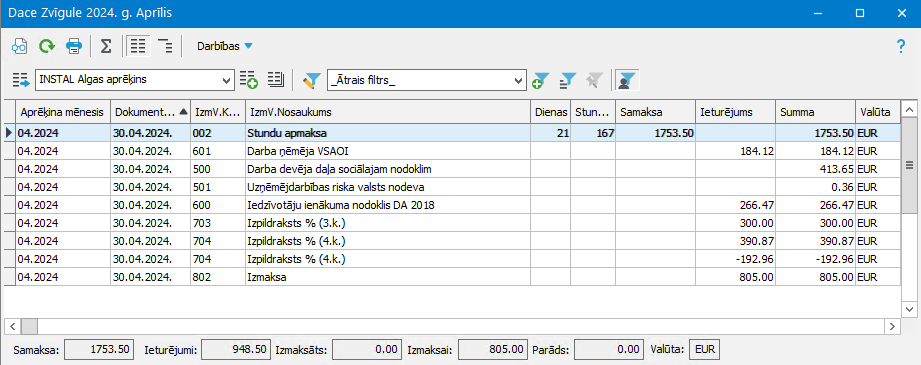The image size is (921, 365).
Task: Click the -192.96 Ieturējums cell
Action: tap(735, 259)
